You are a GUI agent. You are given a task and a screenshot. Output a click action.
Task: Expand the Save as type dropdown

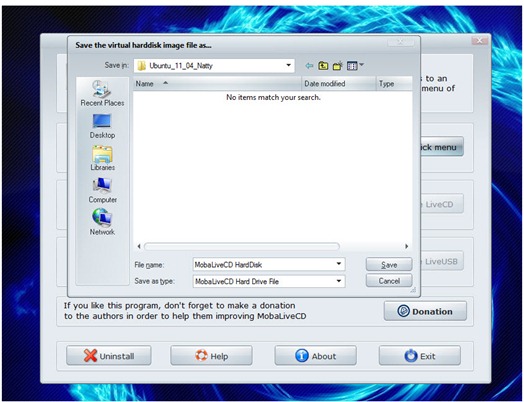tap(339, 281)
